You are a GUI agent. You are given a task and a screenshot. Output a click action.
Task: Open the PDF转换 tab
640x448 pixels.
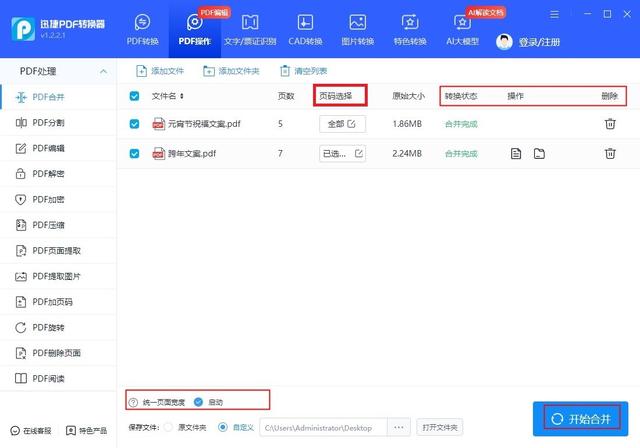(142, 29)
